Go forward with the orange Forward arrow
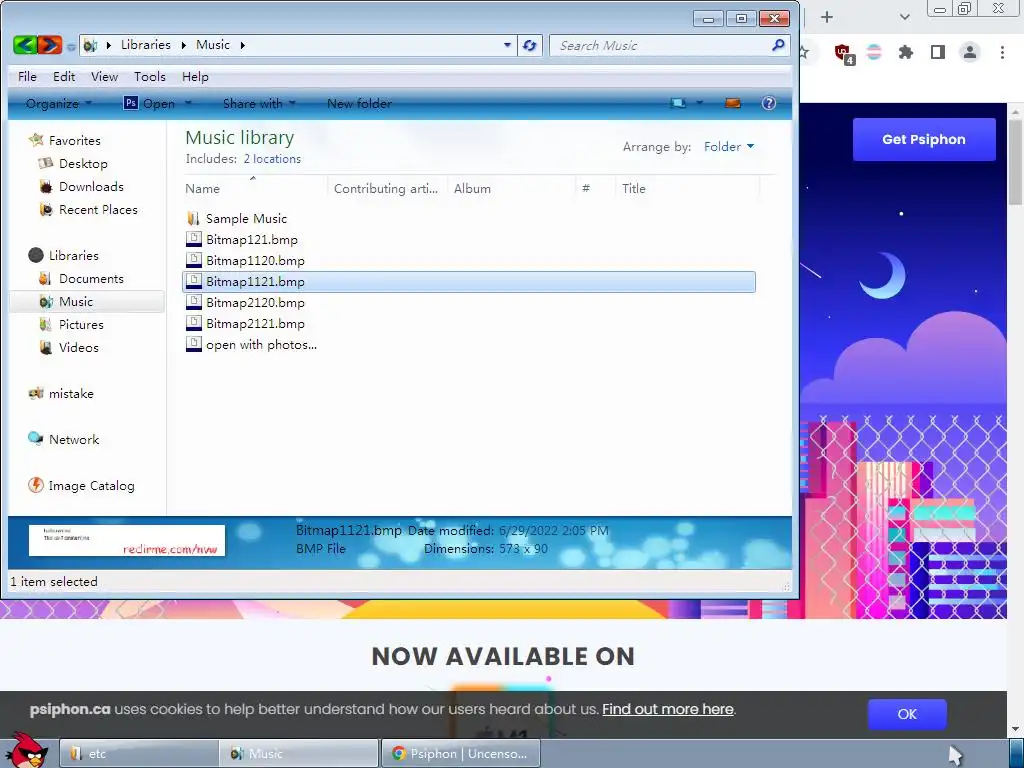The image size is (1024, 768). click(x=50, y=45)
